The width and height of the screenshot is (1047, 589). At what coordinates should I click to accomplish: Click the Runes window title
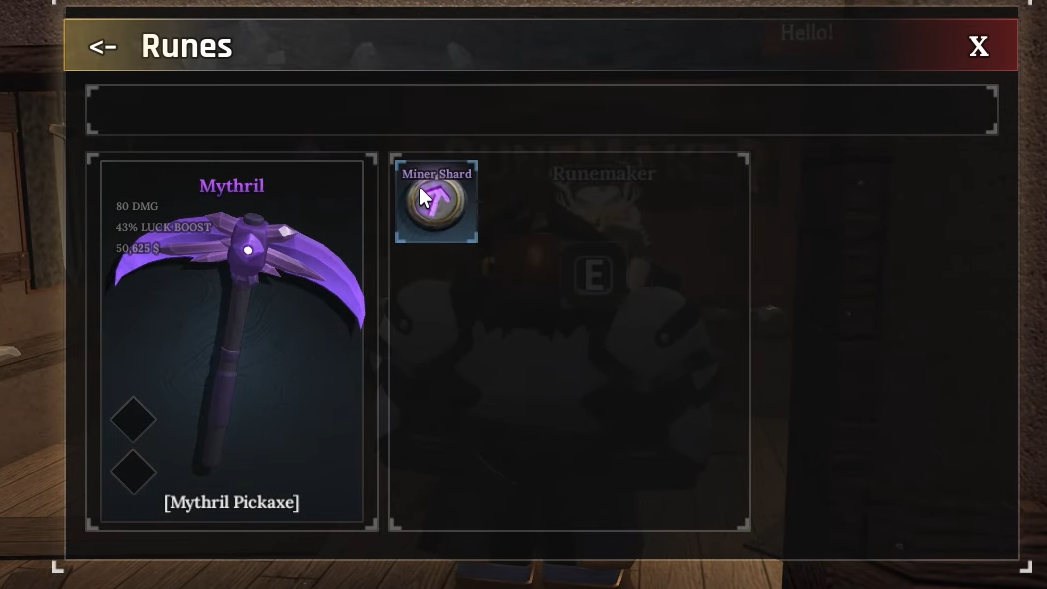187,46
